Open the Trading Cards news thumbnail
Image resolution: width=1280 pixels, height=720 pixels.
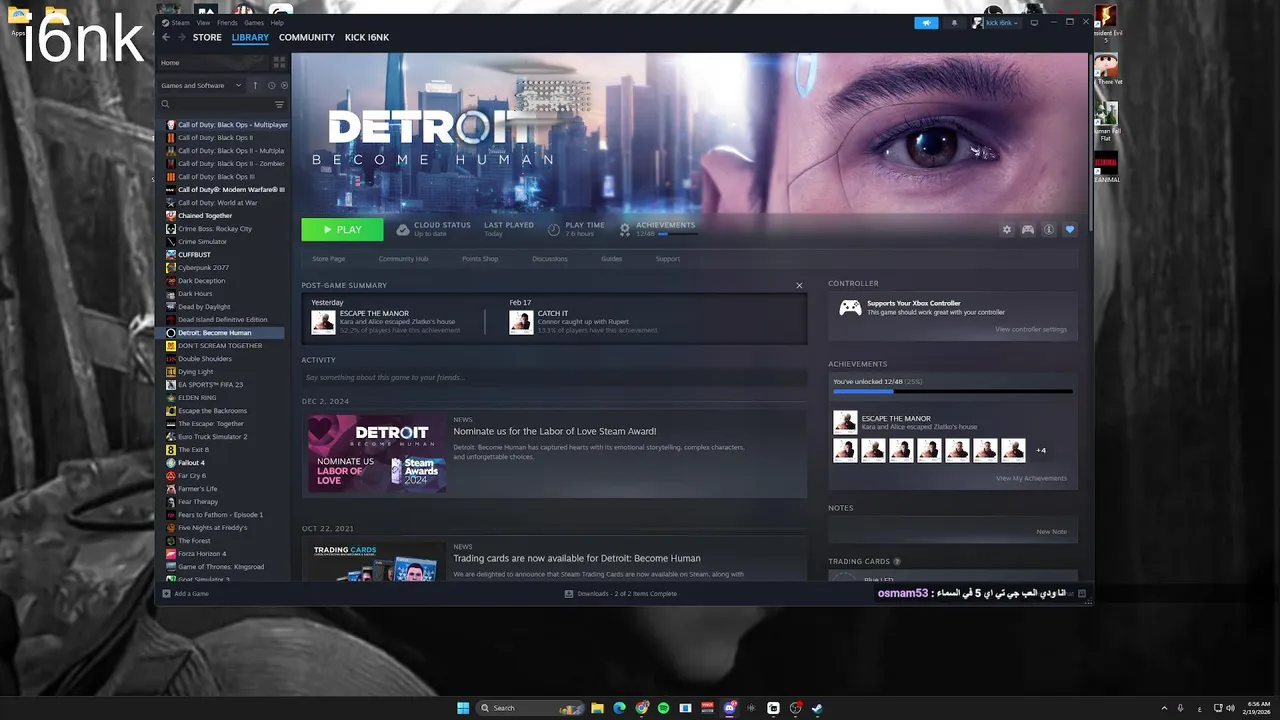(x=376, y=561)
